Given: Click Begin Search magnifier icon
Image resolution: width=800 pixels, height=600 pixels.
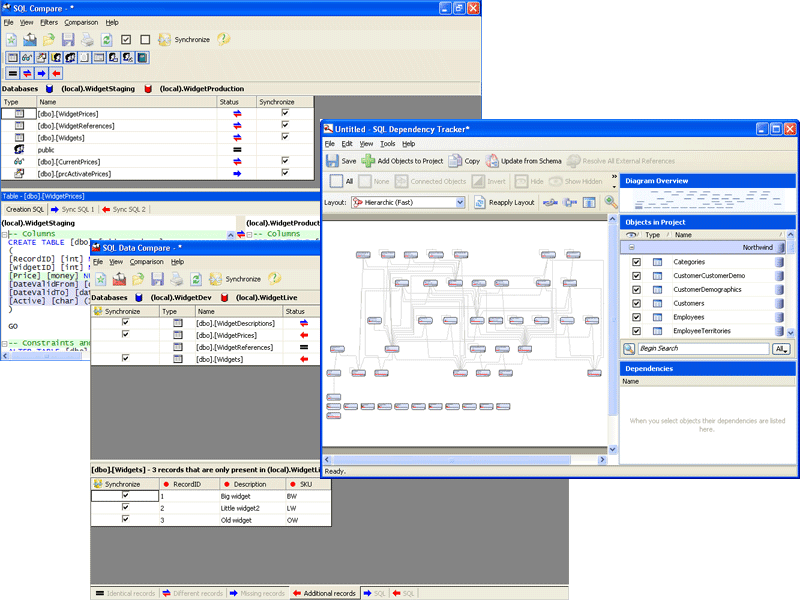Looking at the screenshot, I should 629,348.
